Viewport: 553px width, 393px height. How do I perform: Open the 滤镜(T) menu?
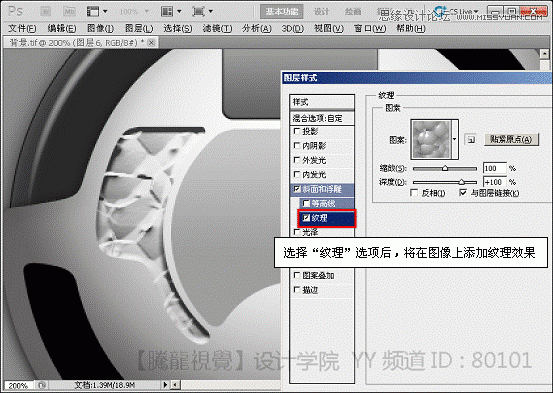[217, 28]
